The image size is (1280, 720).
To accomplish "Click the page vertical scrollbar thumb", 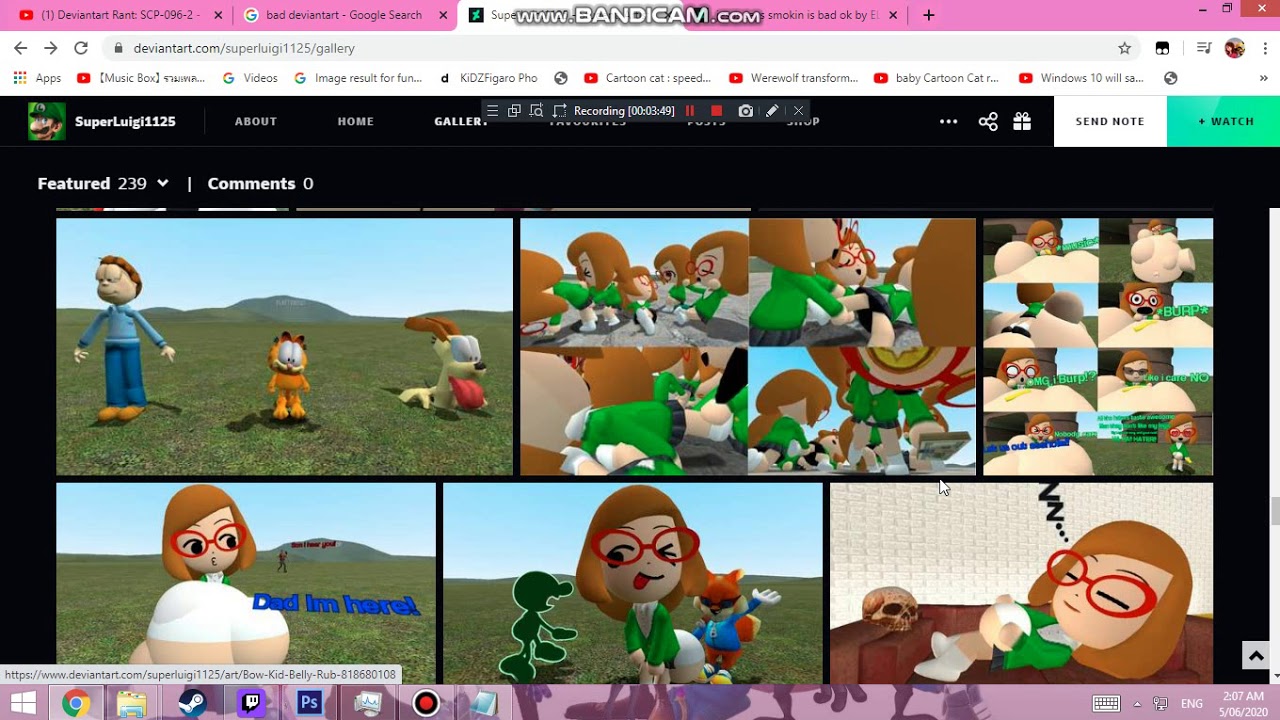I will [1275, 510].
